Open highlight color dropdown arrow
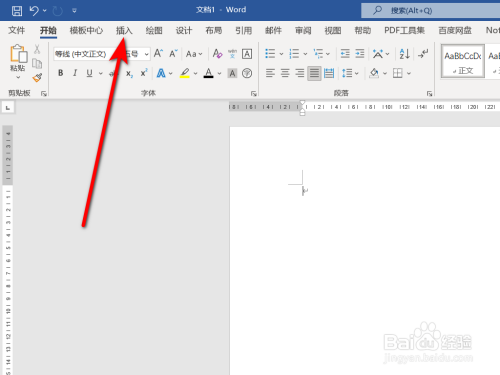The height and width of the screenshot is (375, 500). pos(195,73)
